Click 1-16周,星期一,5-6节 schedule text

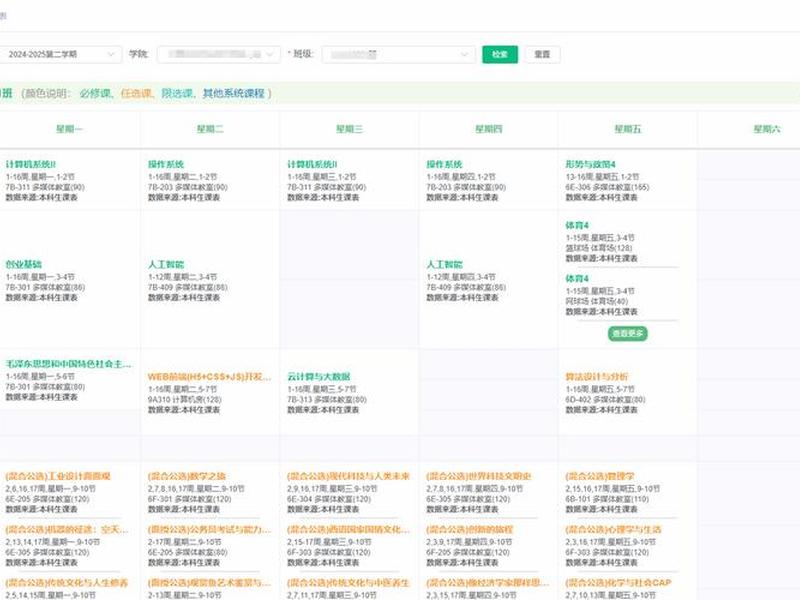pyautogui.click(x=40, y=377)
